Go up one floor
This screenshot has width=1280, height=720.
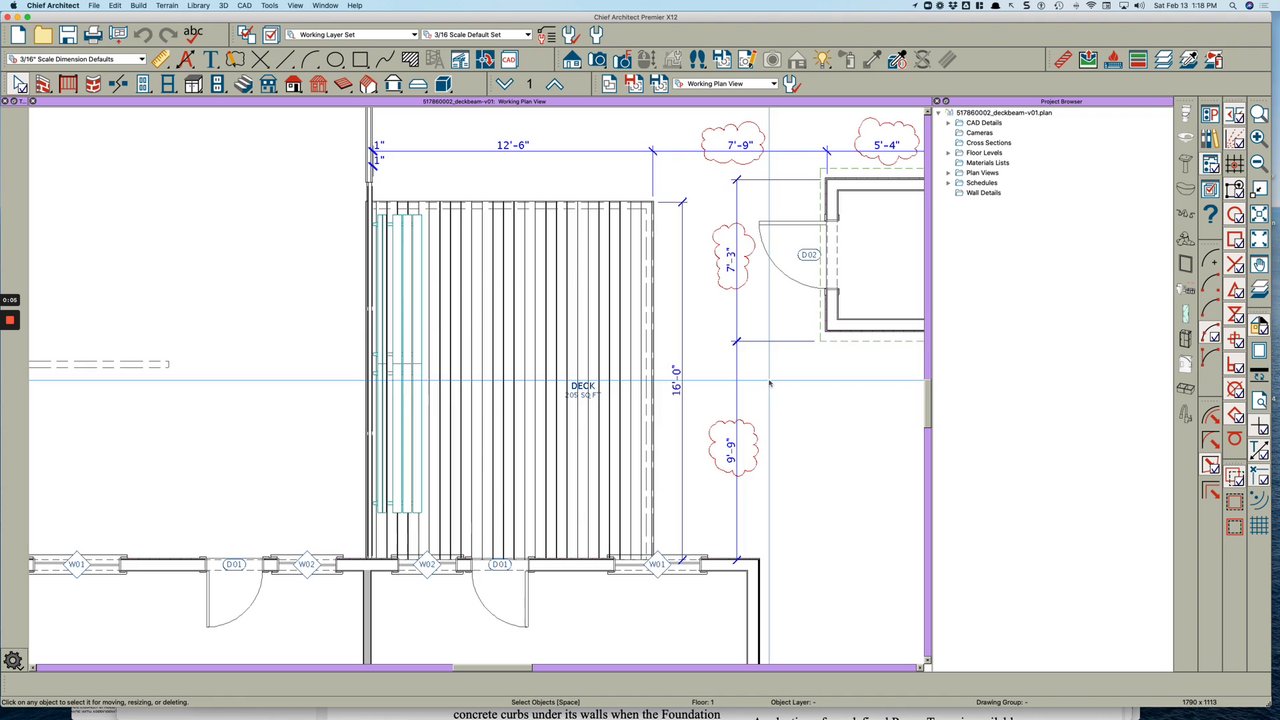554,85
